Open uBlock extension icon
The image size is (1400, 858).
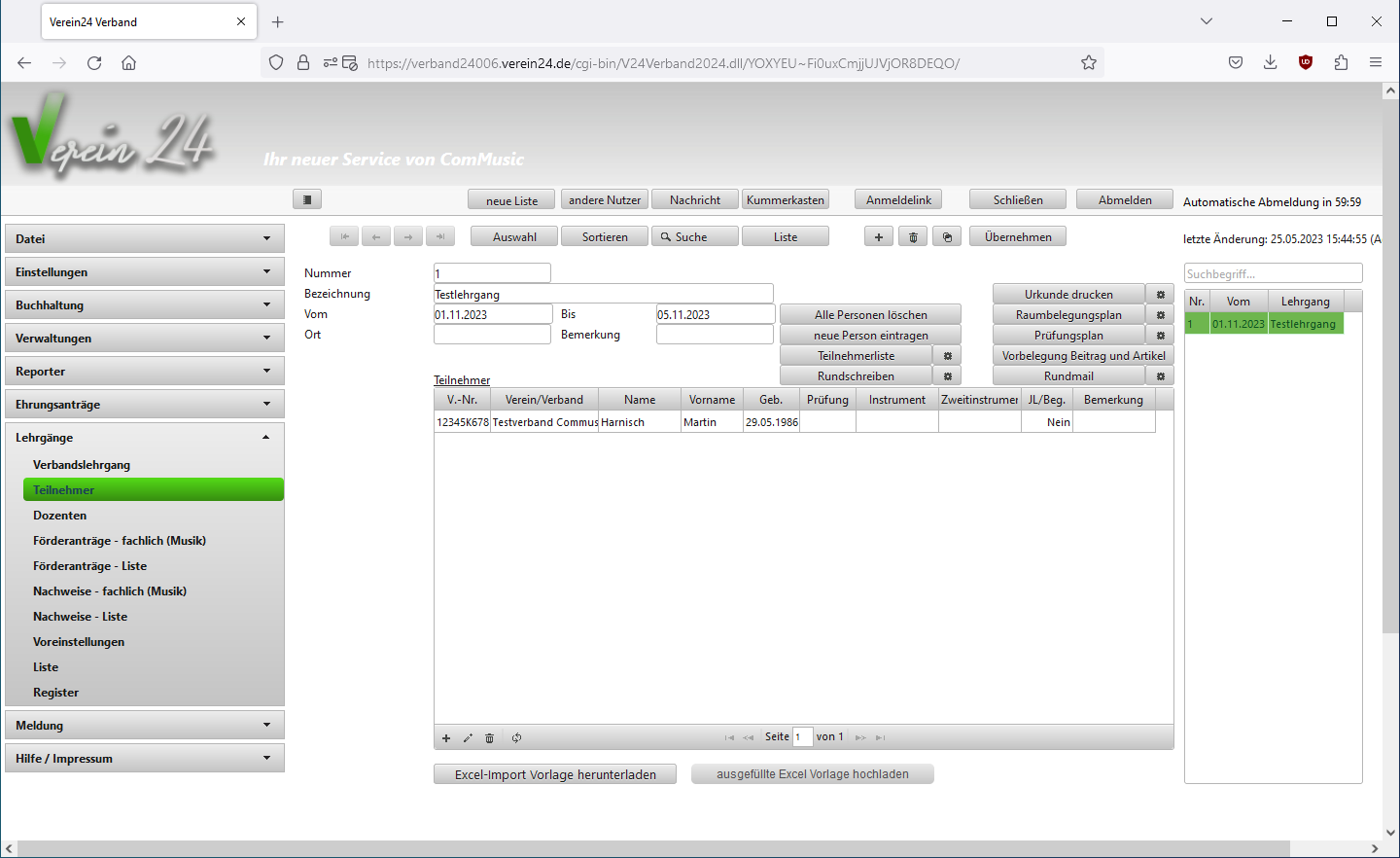click(1306, 62)
